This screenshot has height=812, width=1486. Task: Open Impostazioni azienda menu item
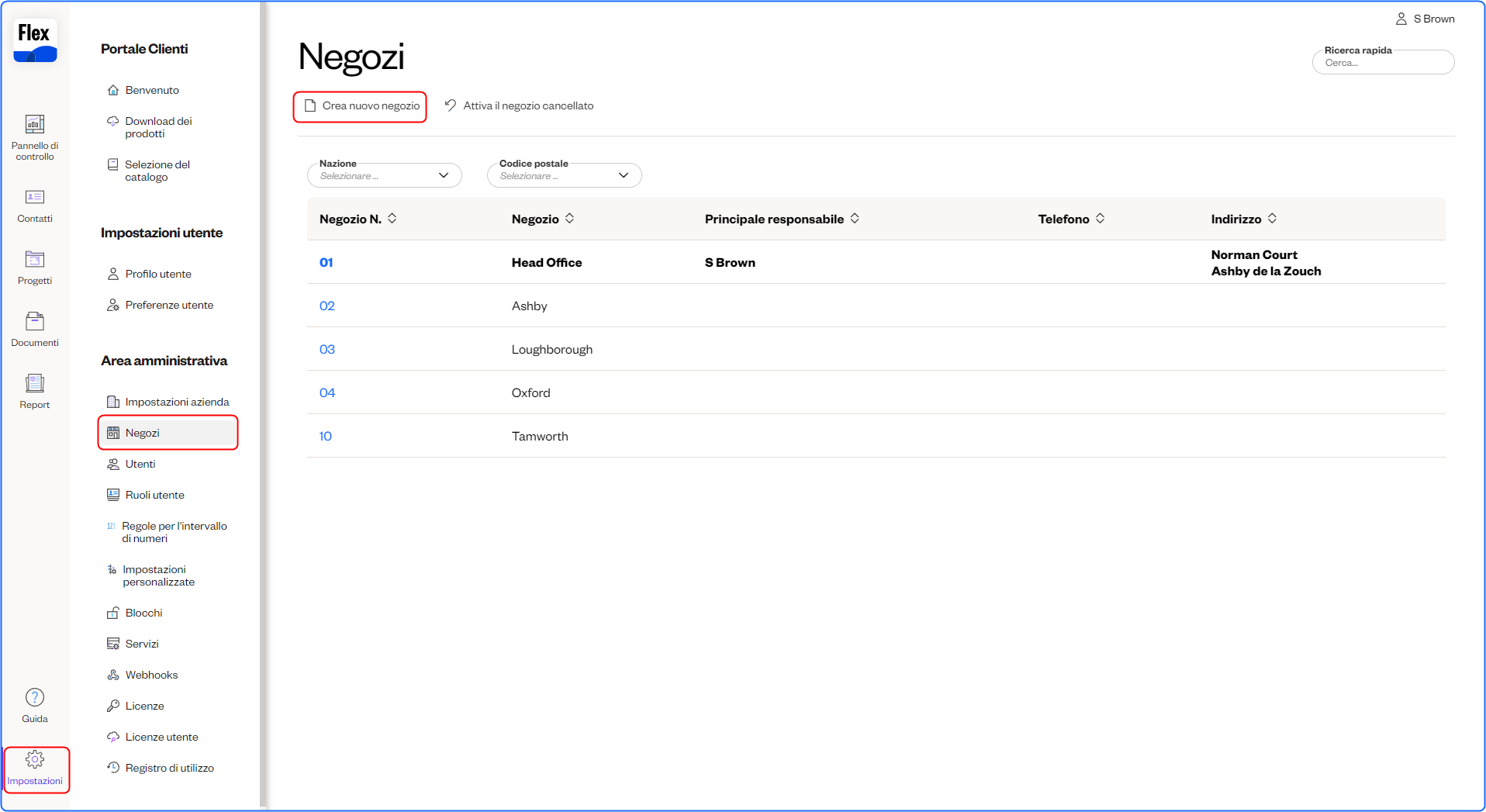click(177, 402)
